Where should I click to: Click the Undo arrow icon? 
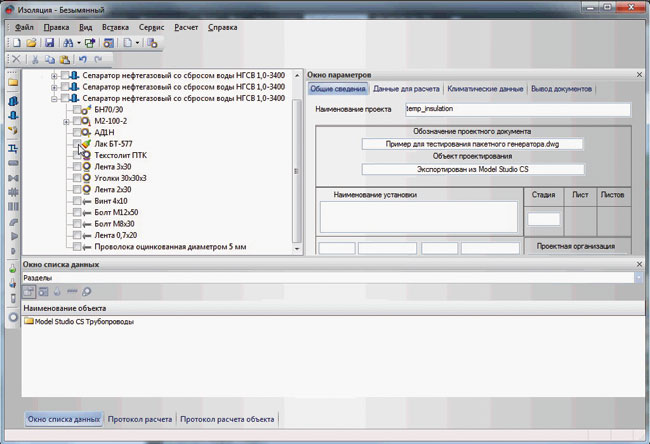(x=82, y=60)
